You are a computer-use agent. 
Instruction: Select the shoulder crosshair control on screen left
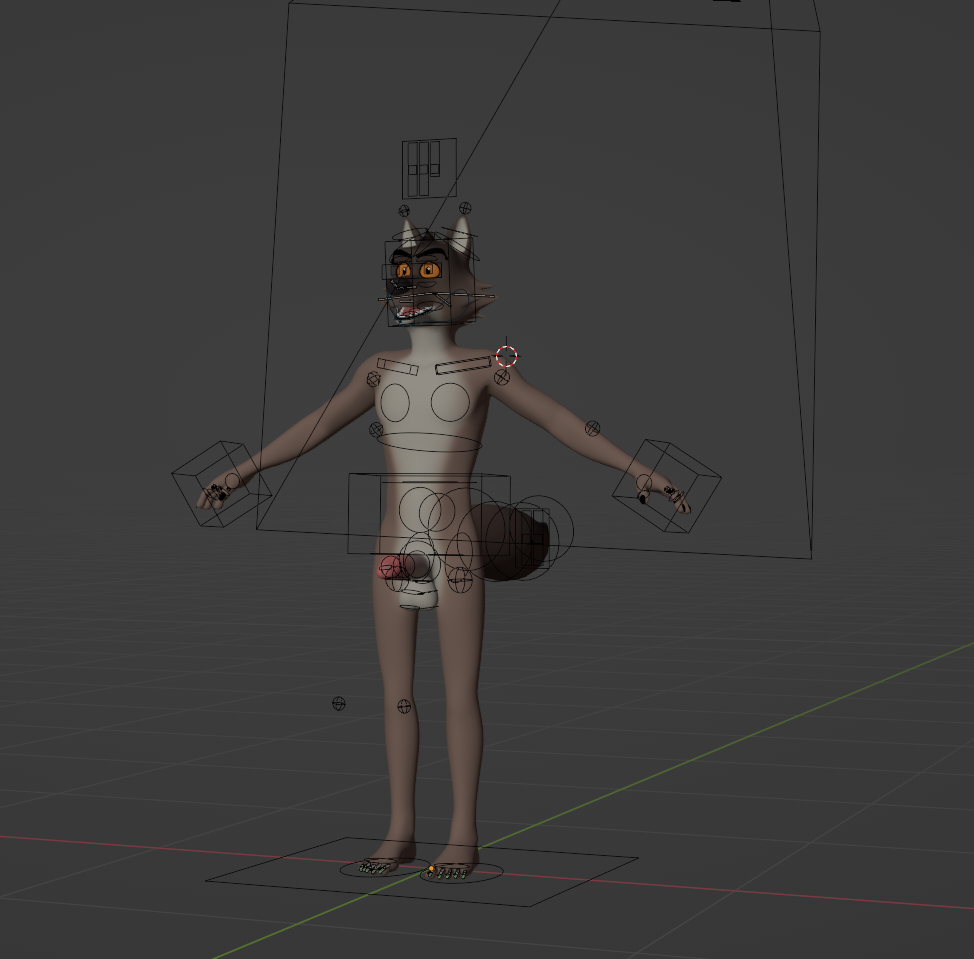[373, 379]
